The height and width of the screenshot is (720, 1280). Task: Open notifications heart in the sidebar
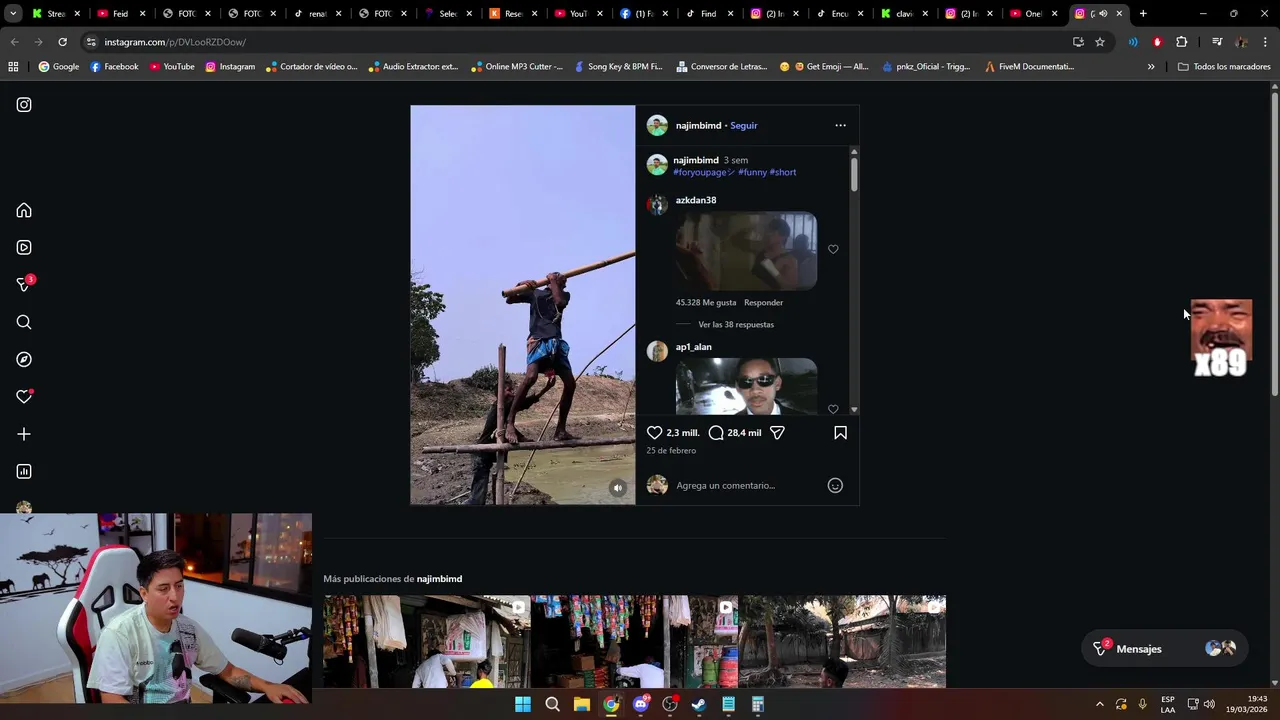point(24,396)
